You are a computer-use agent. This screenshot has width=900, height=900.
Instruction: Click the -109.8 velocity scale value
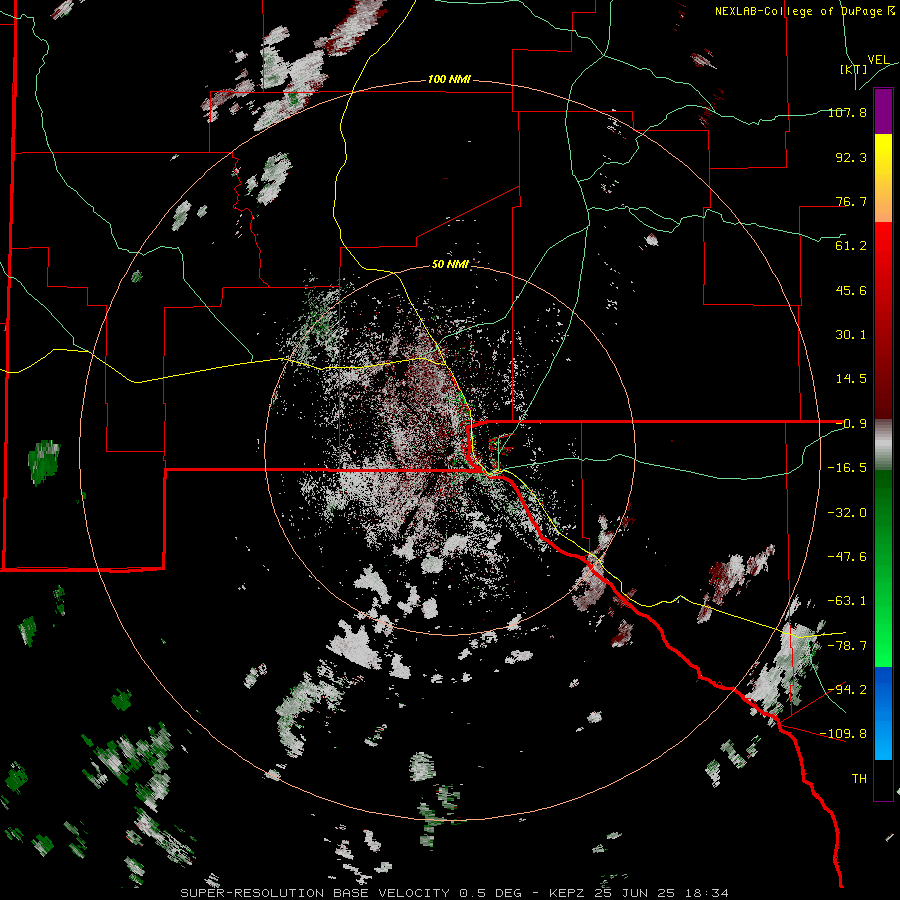click(x=843, y=734)
